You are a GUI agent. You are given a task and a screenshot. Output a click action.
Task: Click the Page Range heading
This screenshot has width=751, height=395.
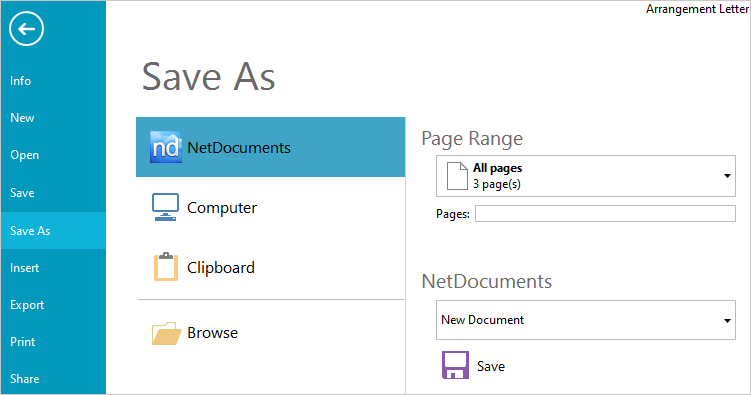click(x=472, y=139)
